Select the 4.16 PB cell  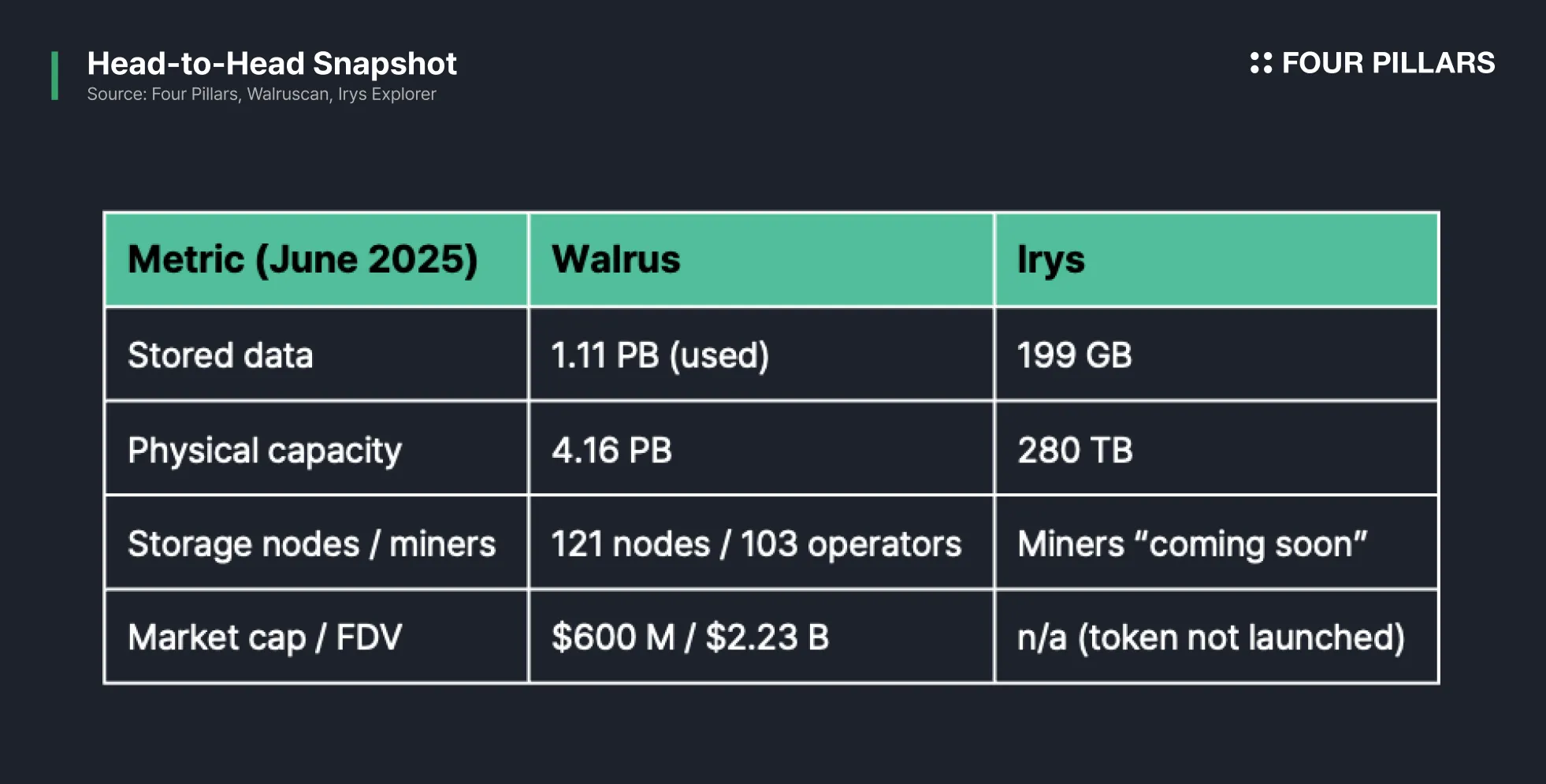pos(611,450)
